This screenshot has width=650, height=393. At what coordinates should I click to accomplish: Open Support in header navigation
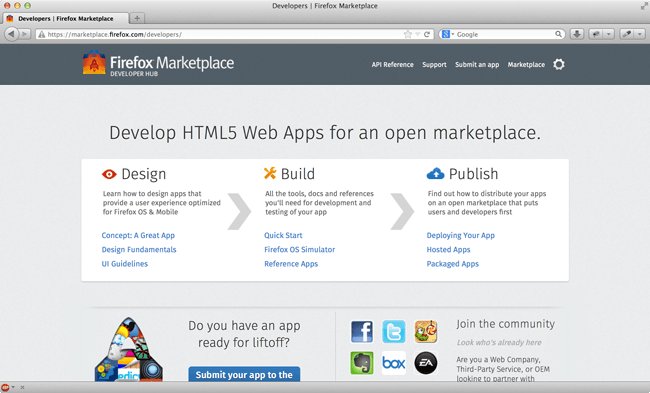(x=434, y=65)
